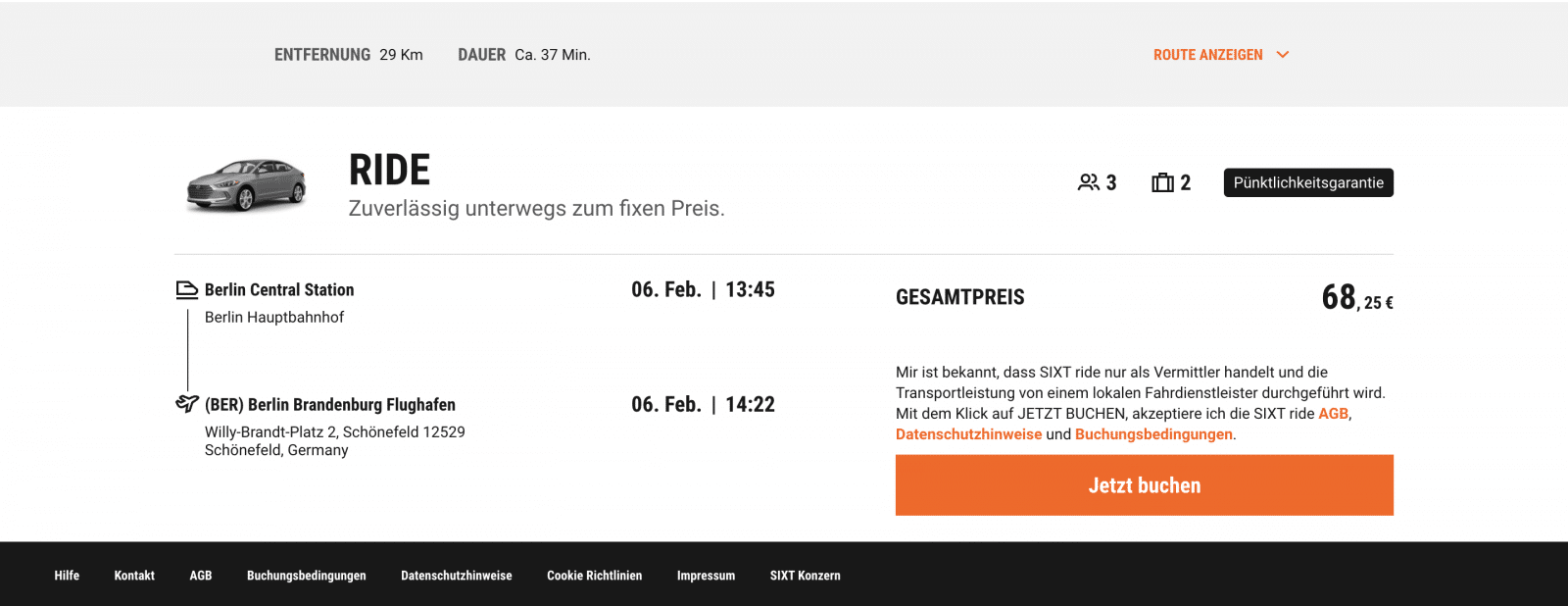The height and width of the screenshot is (606, 1568).
Task: Open Buchungsbedingungen from the footer
Action: 307,576
